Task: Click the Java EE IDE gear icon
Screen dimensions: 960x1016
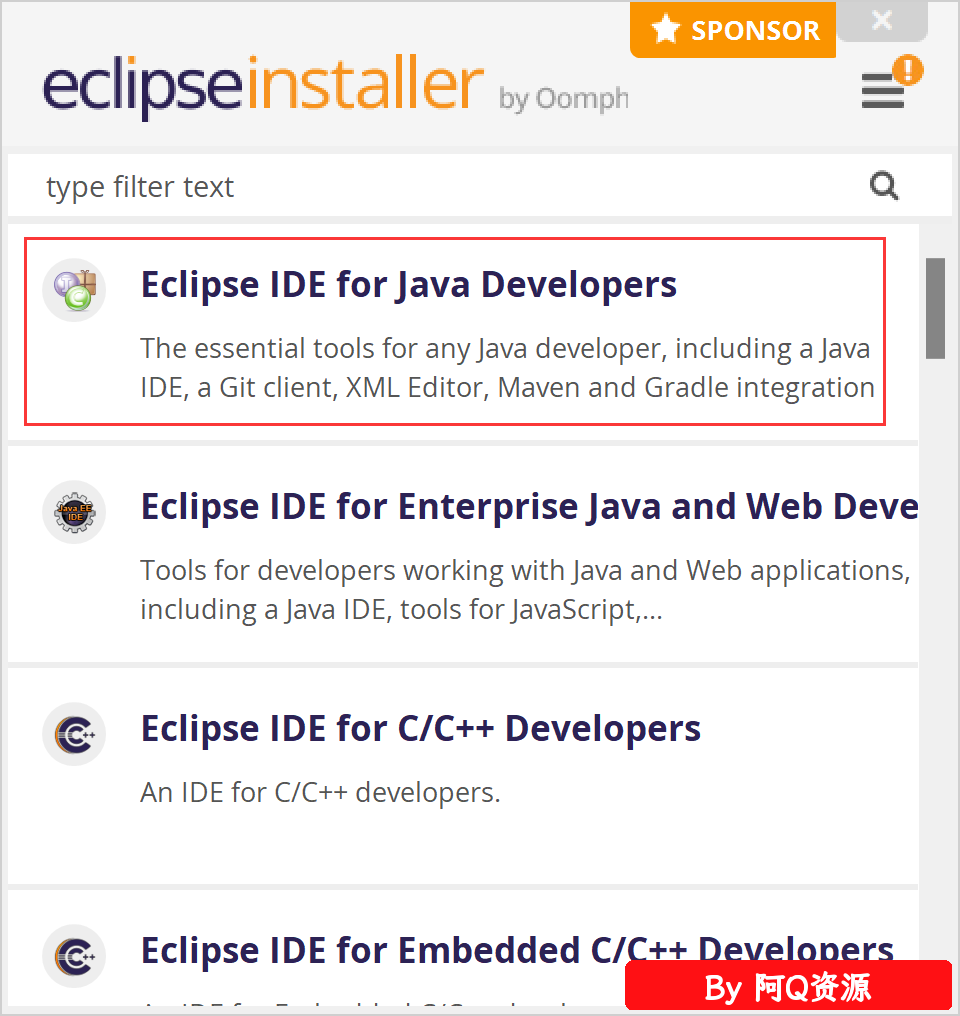Action: click(74, 512)
